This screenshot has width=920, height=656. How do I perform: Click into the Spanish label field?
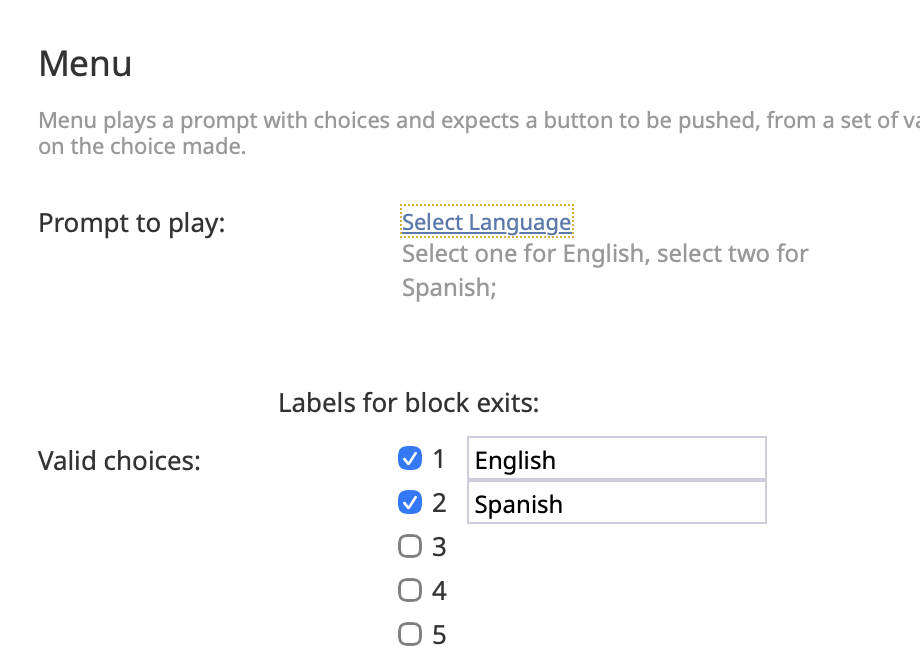pyautogui.click(x=616, y=504)
